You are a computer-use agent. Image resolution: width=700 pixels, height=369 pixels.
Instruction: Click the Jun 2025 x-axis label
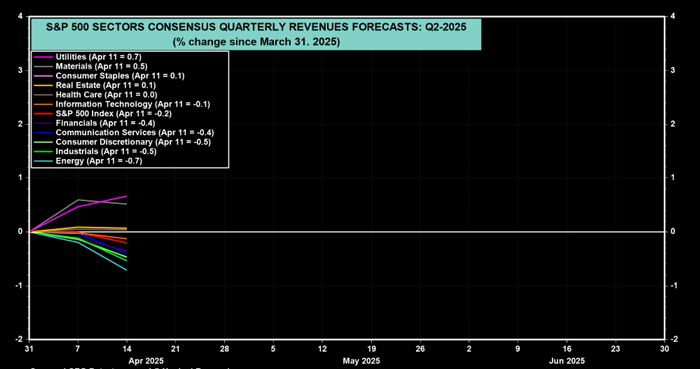[x=566, y=361]
